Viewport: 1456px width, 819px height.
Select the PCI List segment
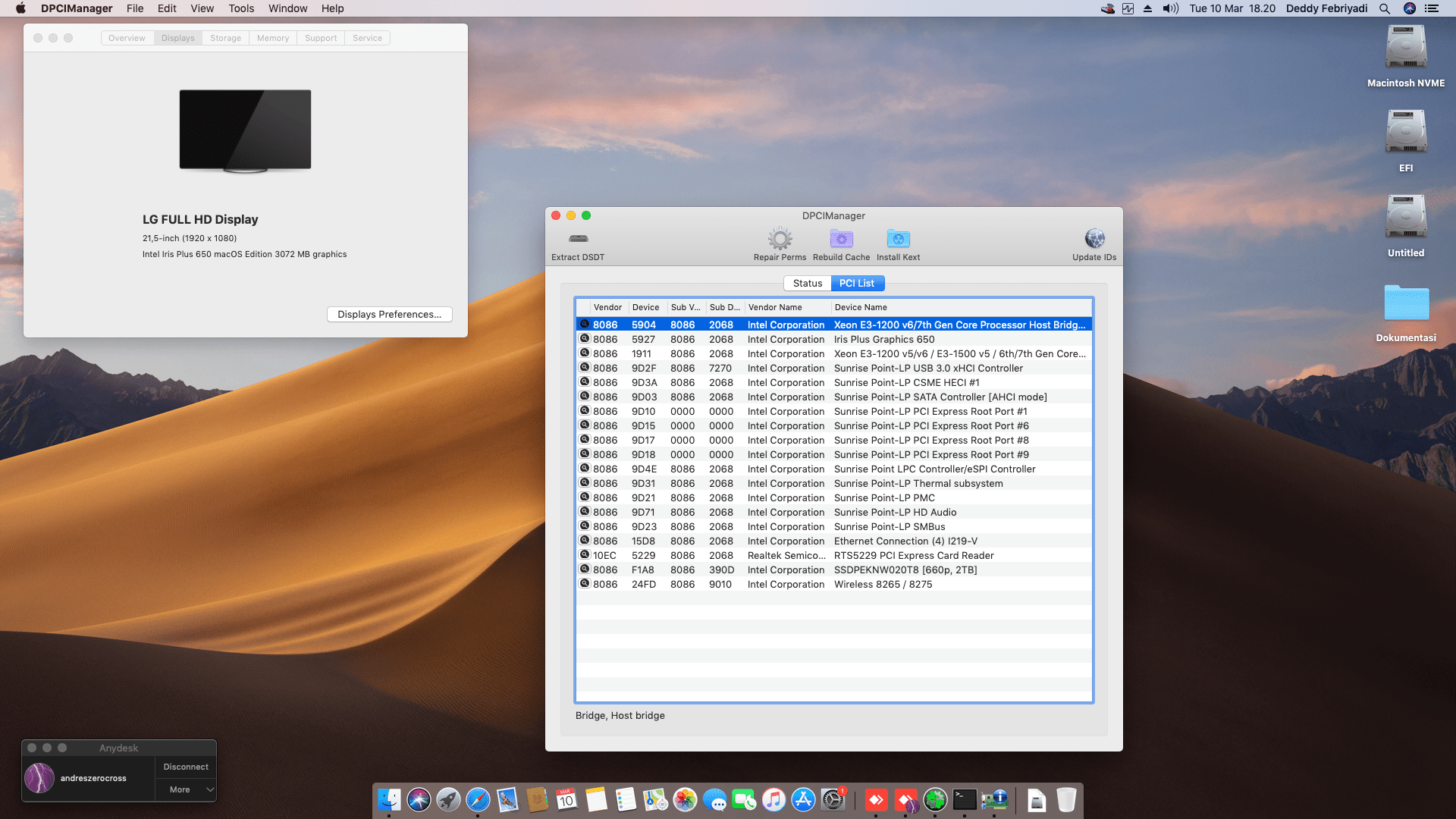(857, 283)
